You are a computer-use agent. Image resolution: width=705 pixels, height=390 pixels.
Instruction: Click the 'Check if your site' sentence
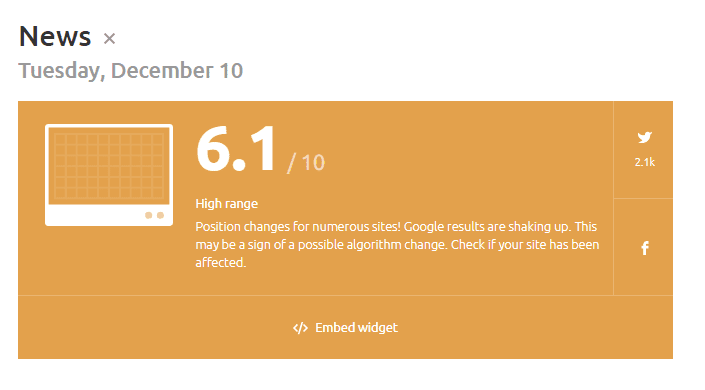500,245
